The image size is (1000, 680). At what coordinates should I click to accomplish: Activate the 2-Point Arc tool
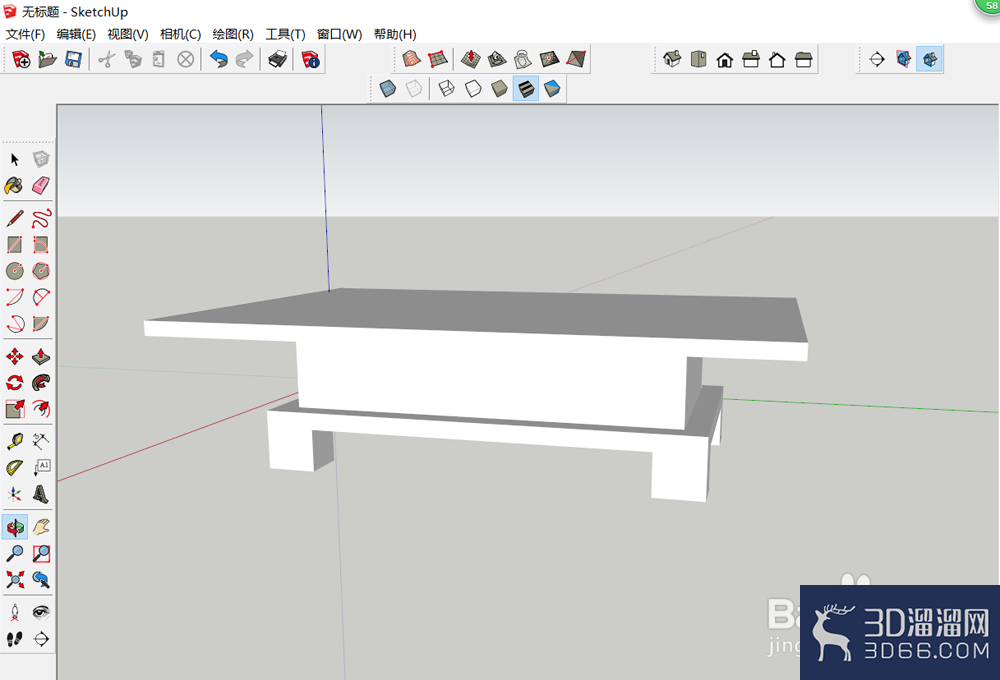click(41, 297)
